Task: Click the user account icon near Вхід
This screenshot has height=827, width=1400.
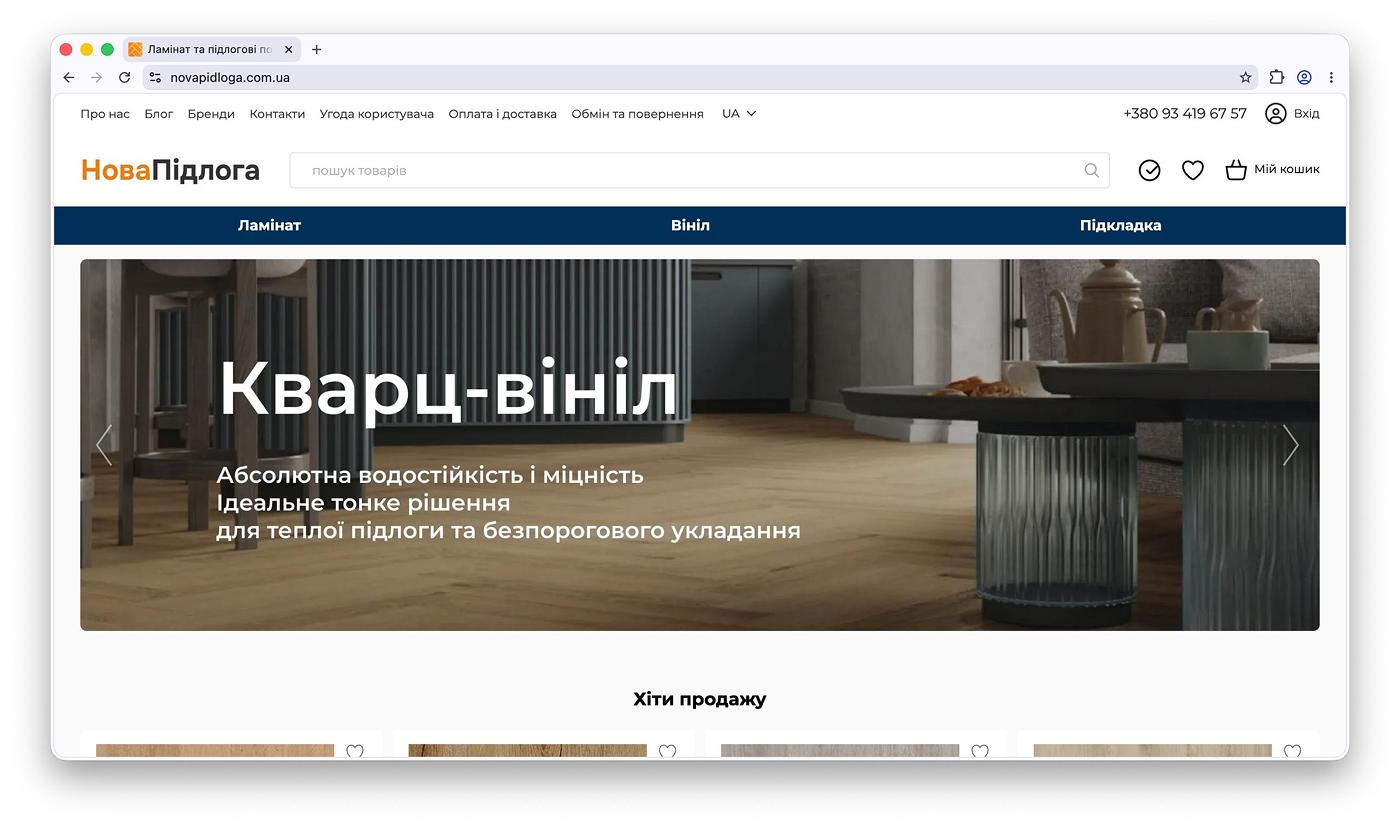Action: [x=1276, y=113]
